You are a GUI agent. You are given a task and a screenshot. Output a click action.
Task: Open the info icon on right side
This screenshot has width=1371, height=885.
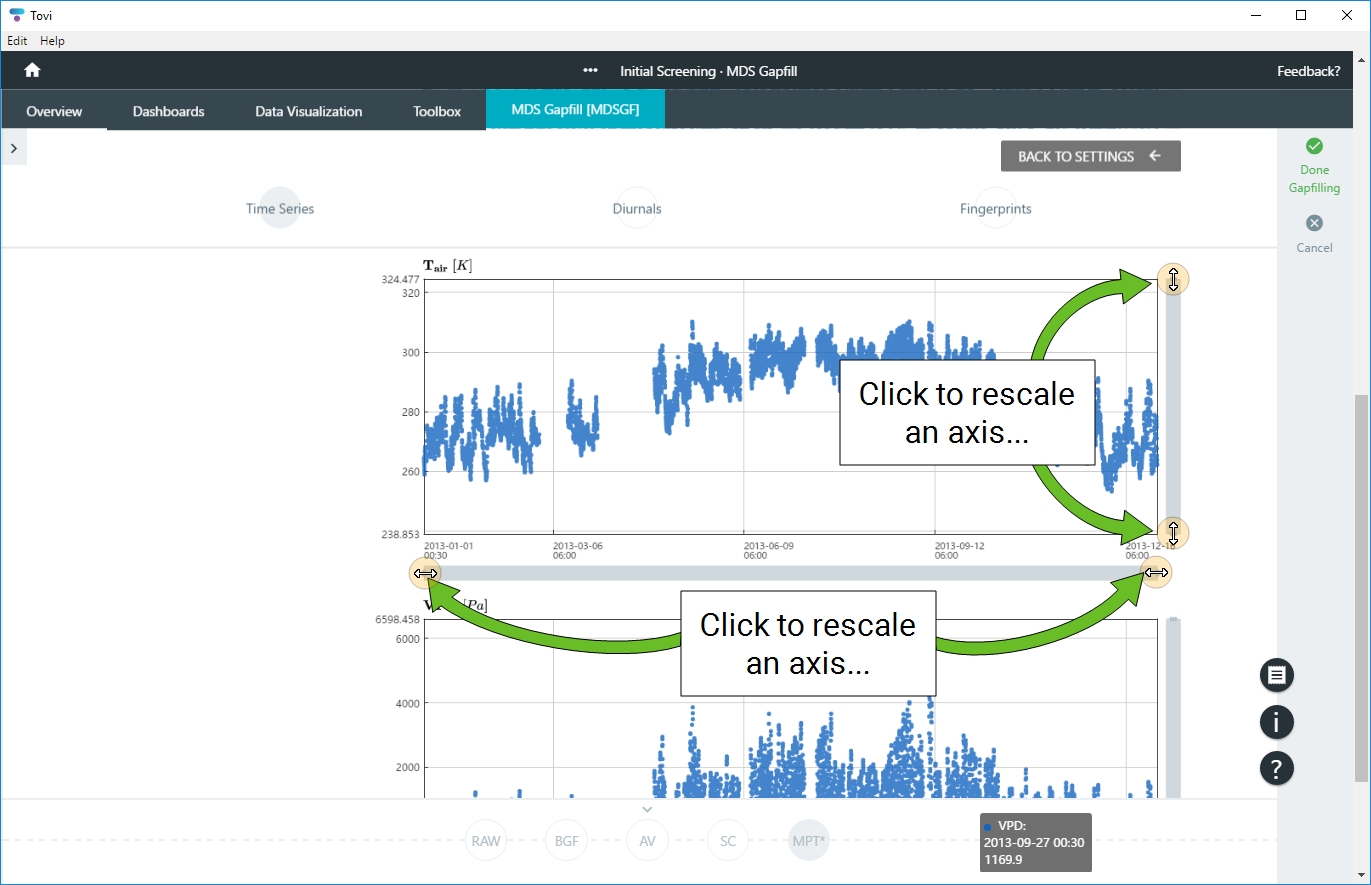1276,722
